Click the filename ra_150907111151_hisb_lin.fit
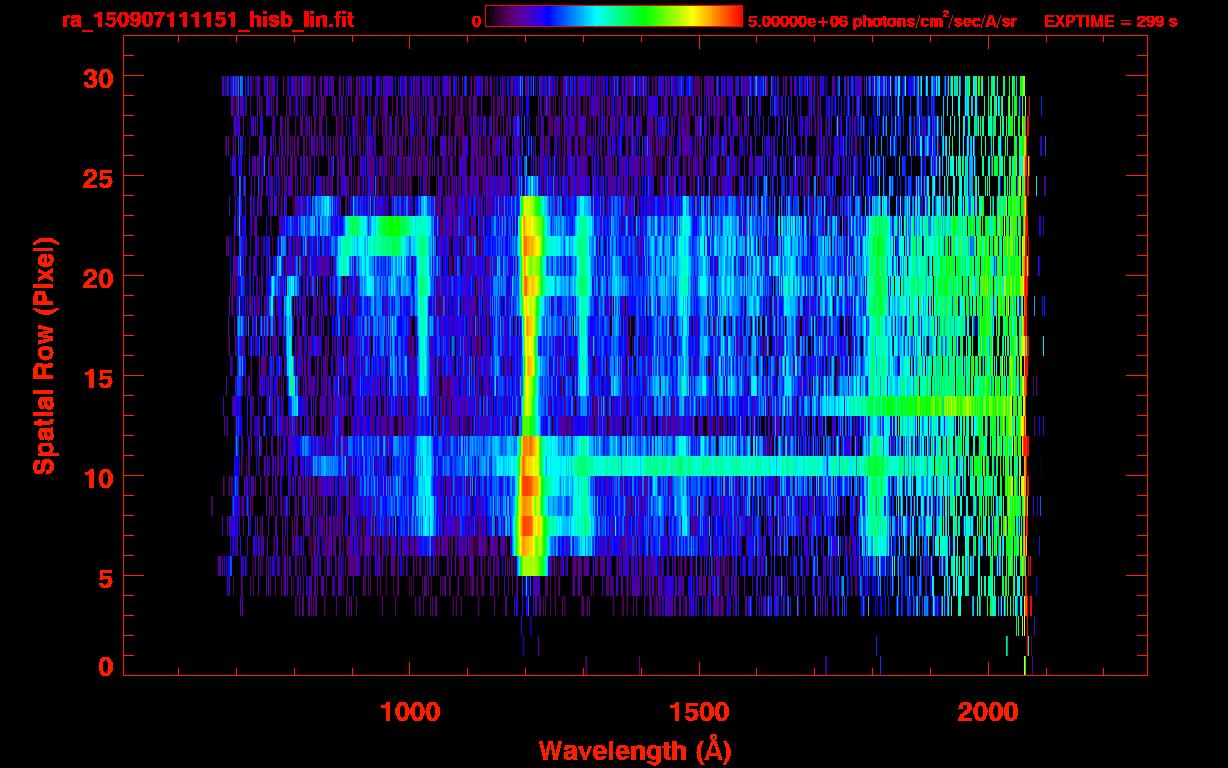The width and height of the screenshot is (1228, 768). pyautogui.click(x=208, y=20)
